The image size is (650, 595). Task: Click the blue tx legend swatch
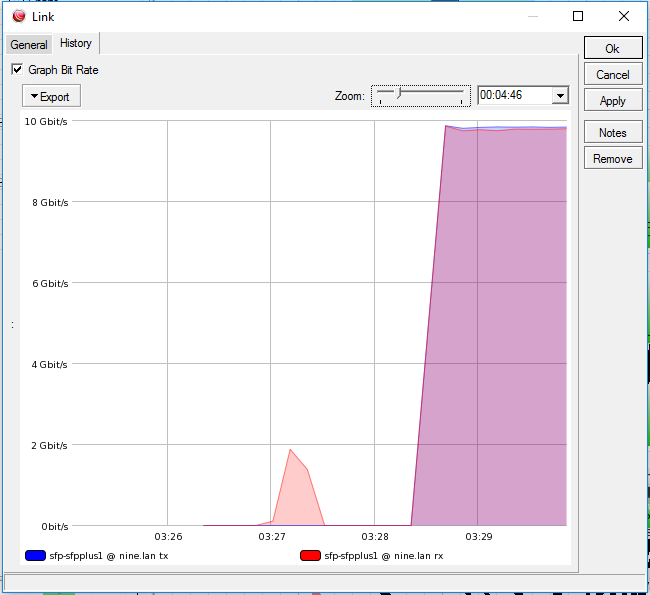[x=35, y=556]
